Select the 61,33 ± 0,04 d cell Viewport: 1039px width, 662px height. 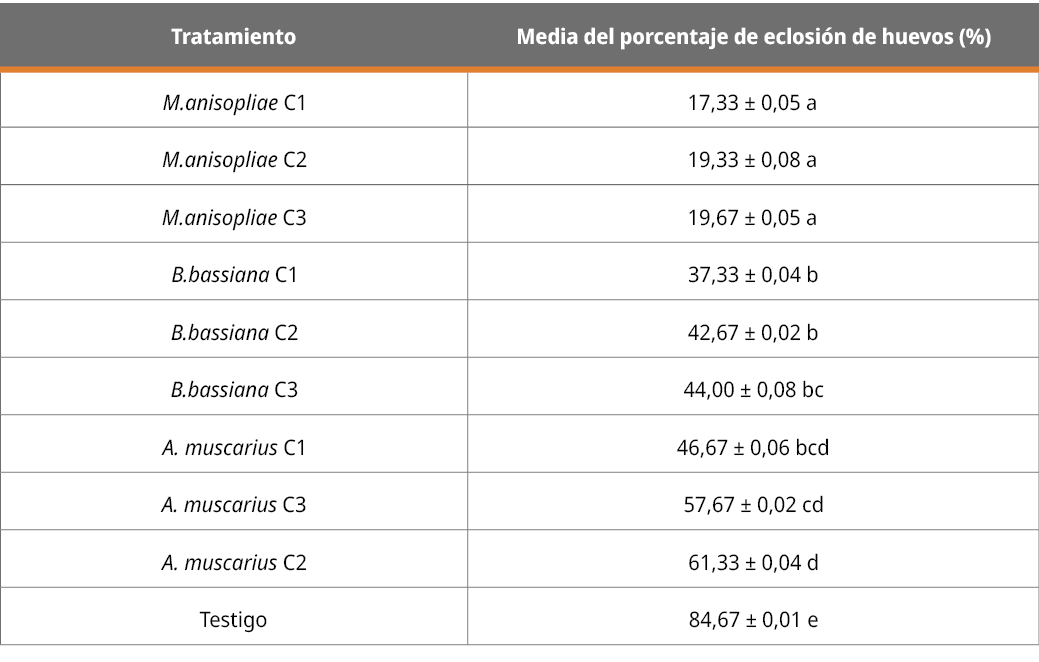point(753,562)
